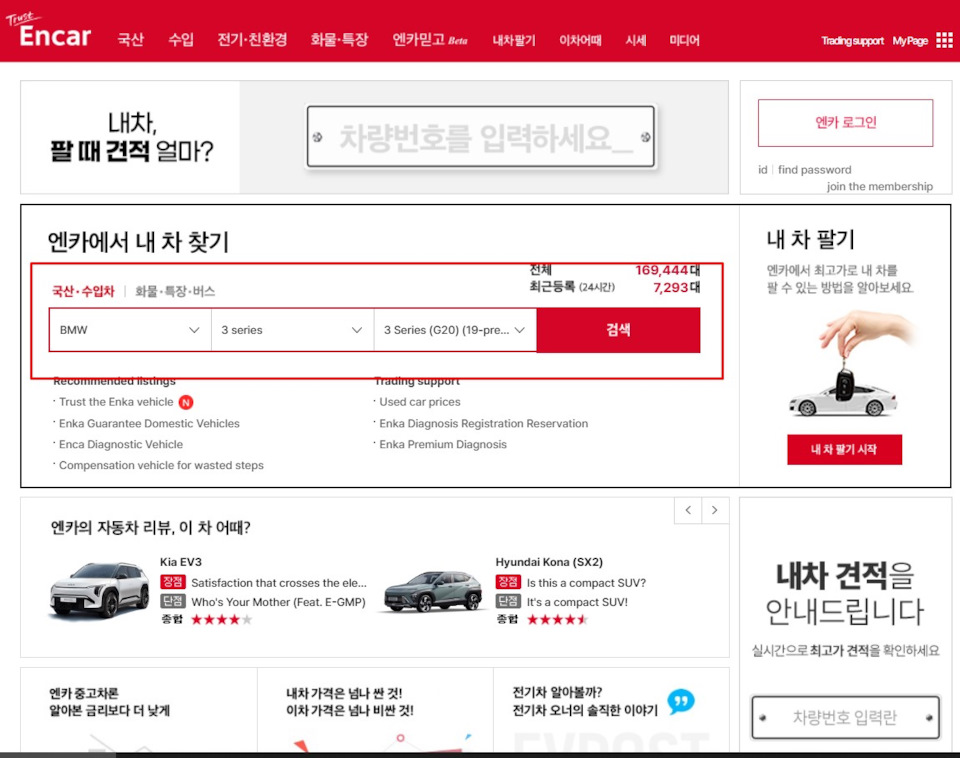
Task: Click find password link
Action: 814,170
